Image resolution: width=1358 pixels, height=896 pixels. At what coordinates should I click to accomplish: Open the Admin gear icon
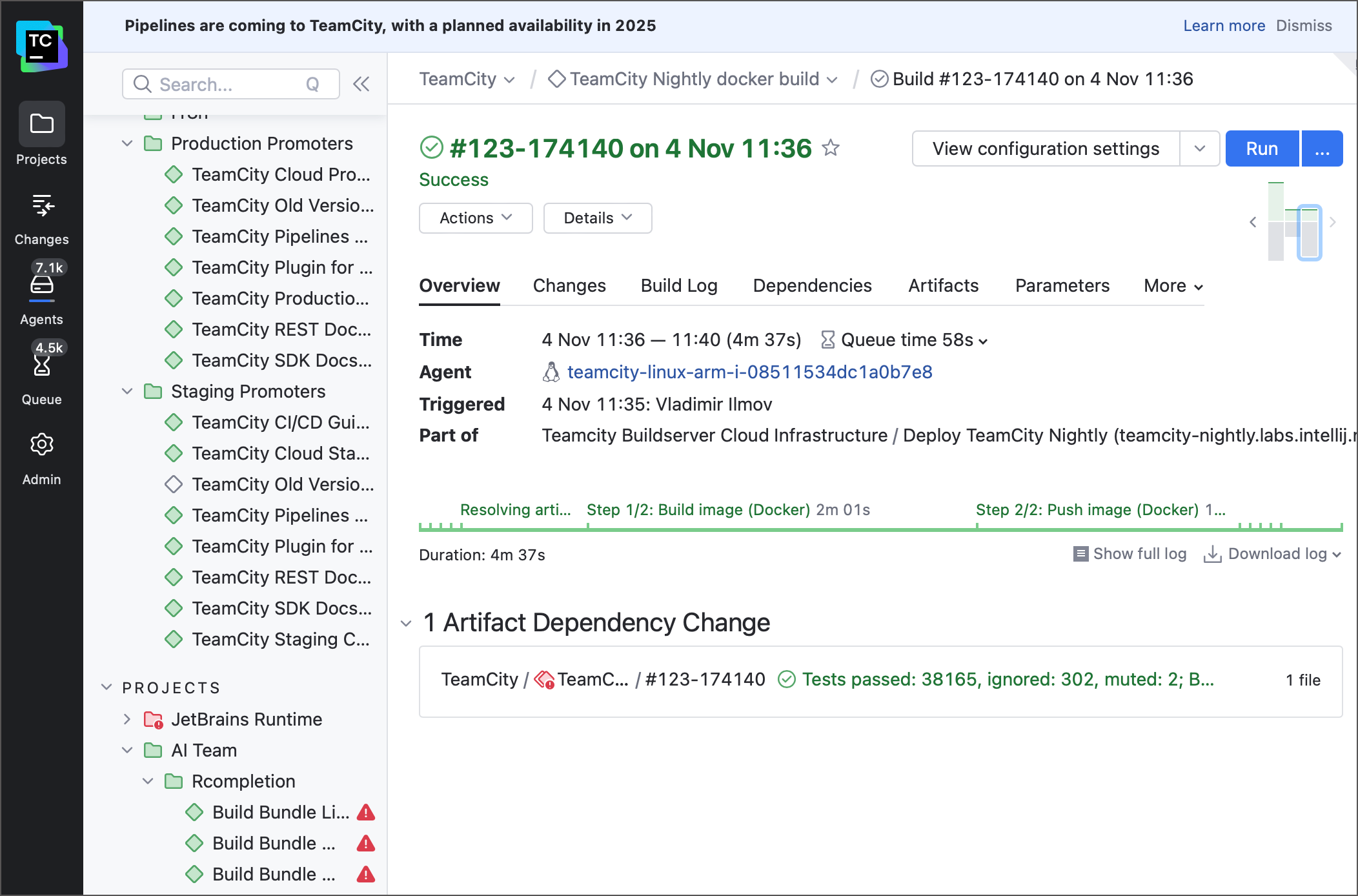[x=42, y=445]
